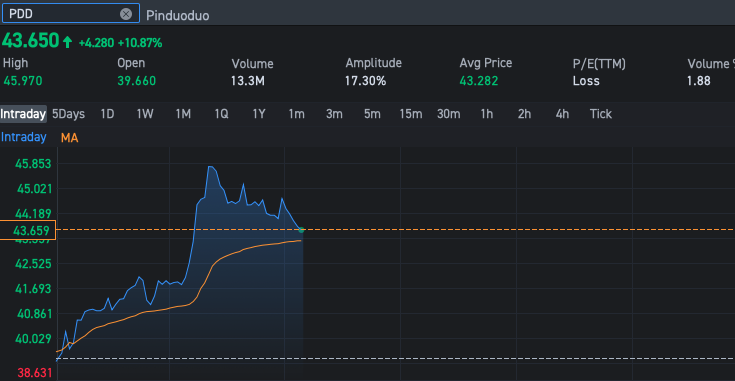735x381 pixels.
Task: Click the Avg Price value 43.282
Action: point(479,81)
